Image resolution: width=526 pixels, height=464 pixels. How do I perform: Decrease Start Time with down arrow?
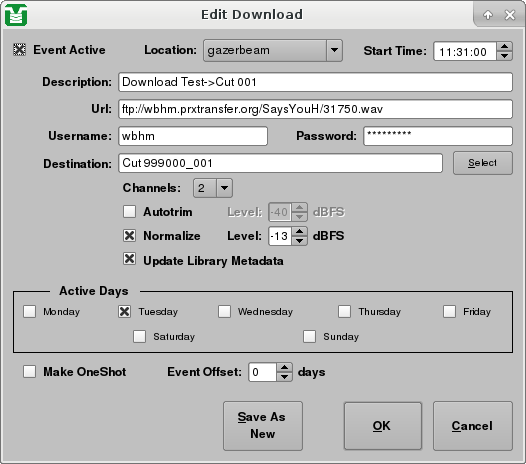[x=505, y=56]
